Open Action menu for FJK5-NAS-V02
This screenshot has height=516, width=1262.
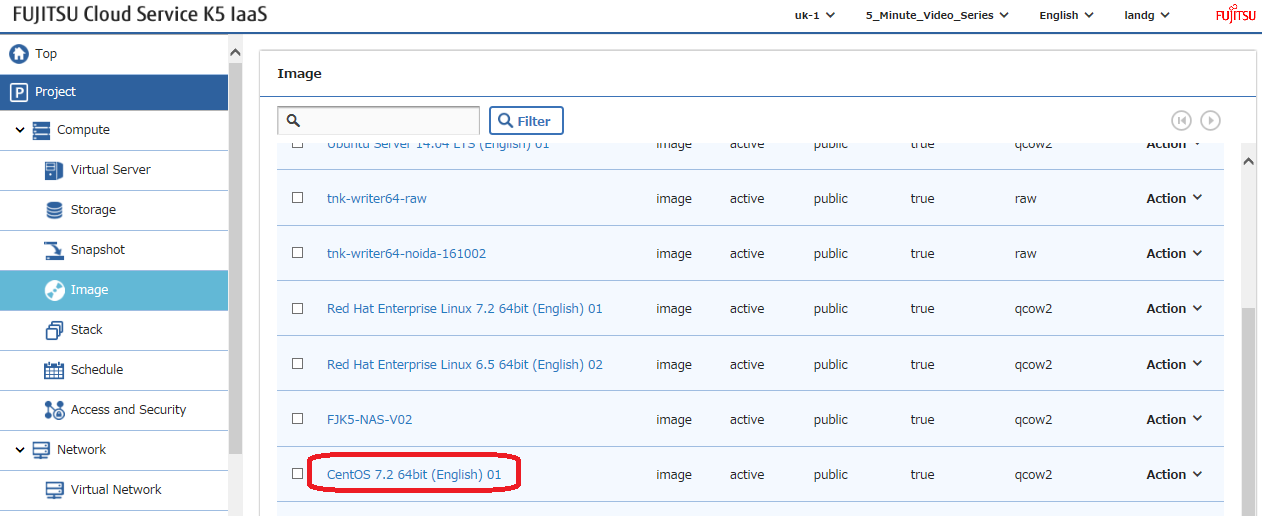pos(1173,419)
